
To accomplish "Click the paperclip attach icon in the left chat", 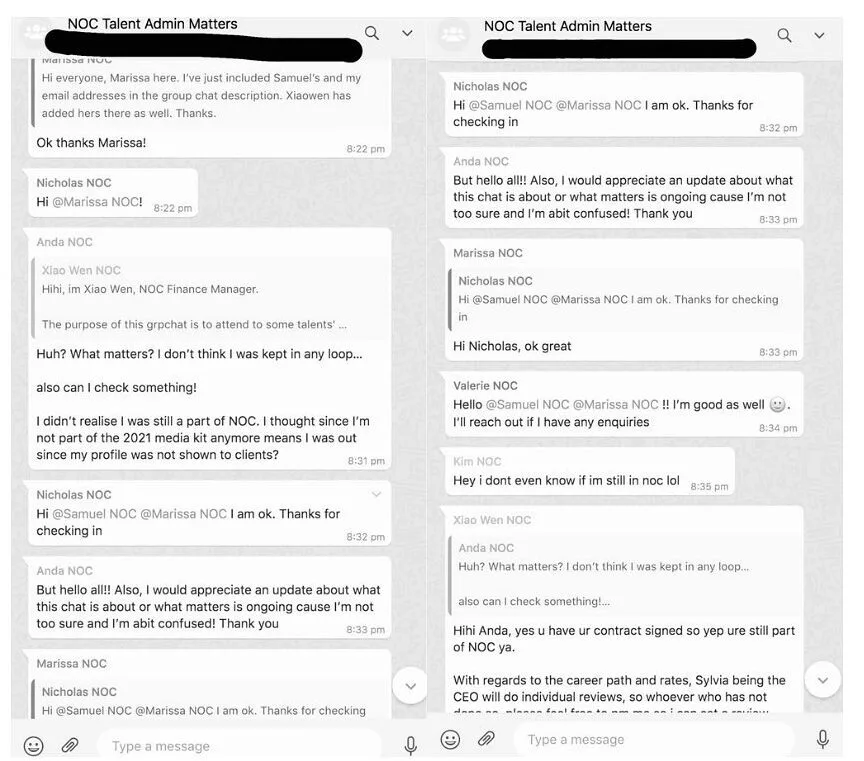I will point(70,745).
